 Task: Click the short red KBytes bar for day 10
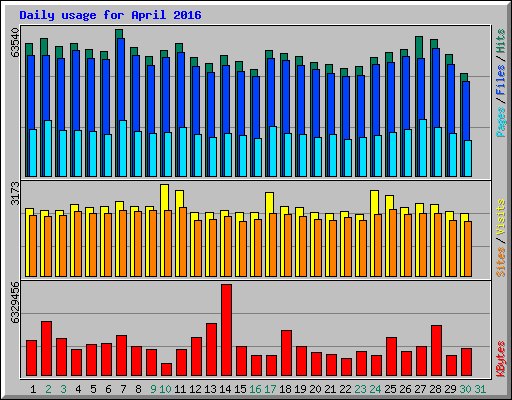click(166, 370)
